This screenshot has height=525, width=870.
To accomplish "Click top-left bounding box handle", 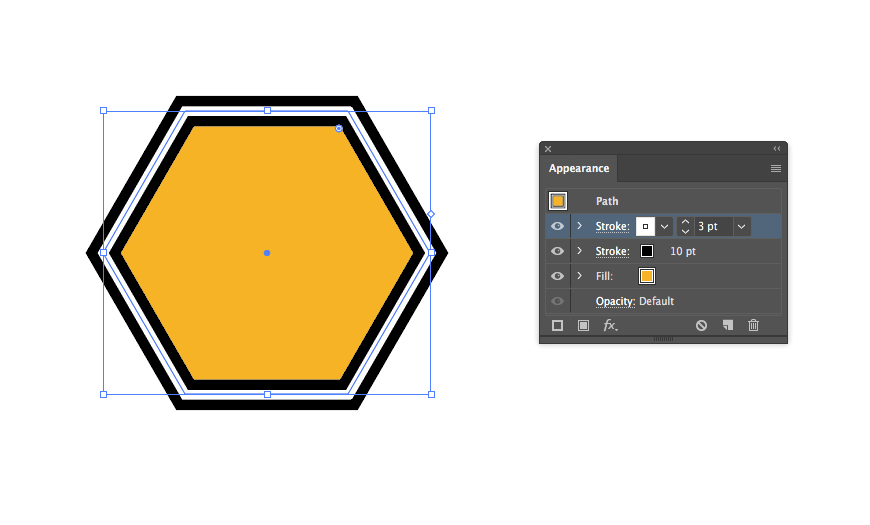I will (x=103, y=111).
